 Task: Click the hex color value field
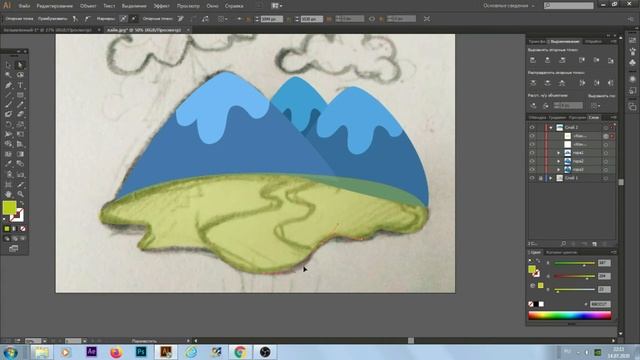coord(600,304)
